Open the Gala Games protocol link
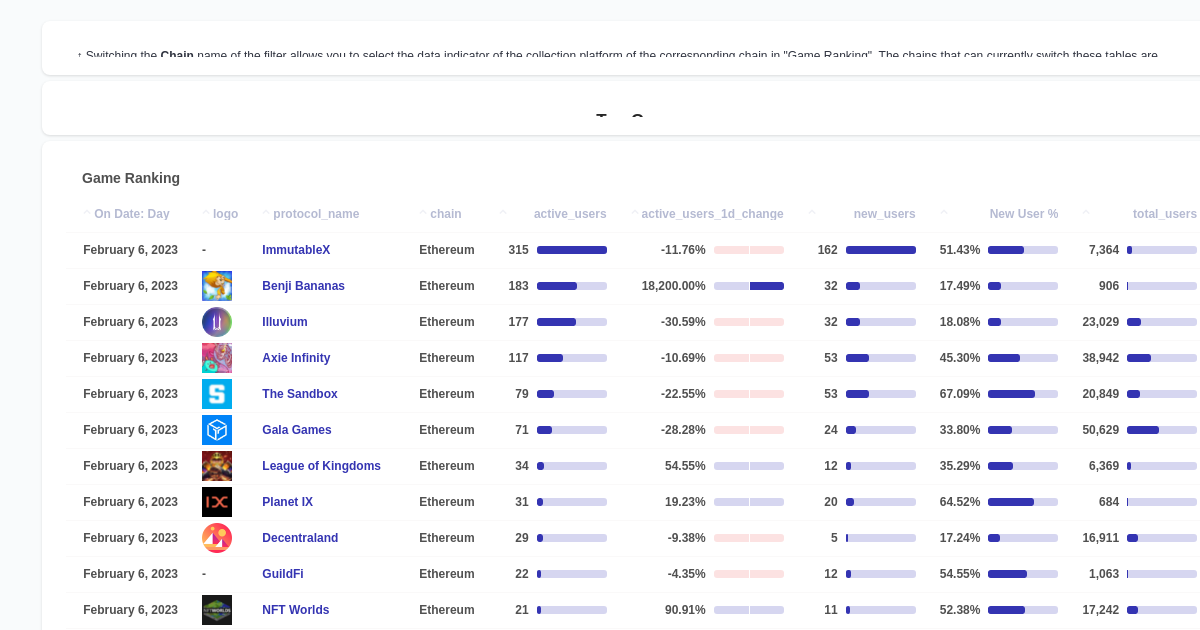This screenshot has width=1200, height=630. 296,430
